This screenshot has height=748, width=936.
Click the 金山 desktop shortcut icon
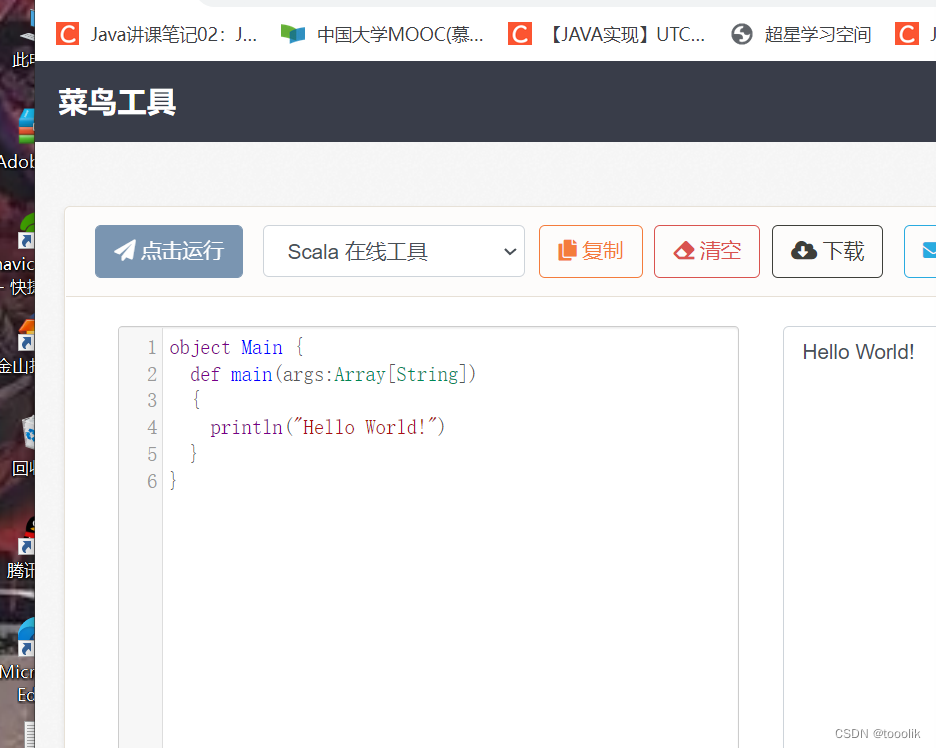click(26, 334)
